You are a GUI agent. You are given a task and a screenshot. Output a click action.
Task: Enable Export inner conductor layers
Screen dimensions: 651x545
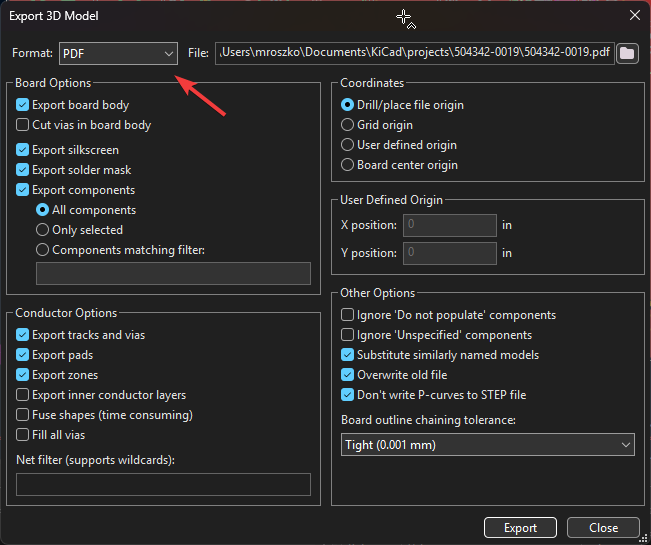click(x=23, y=395)
